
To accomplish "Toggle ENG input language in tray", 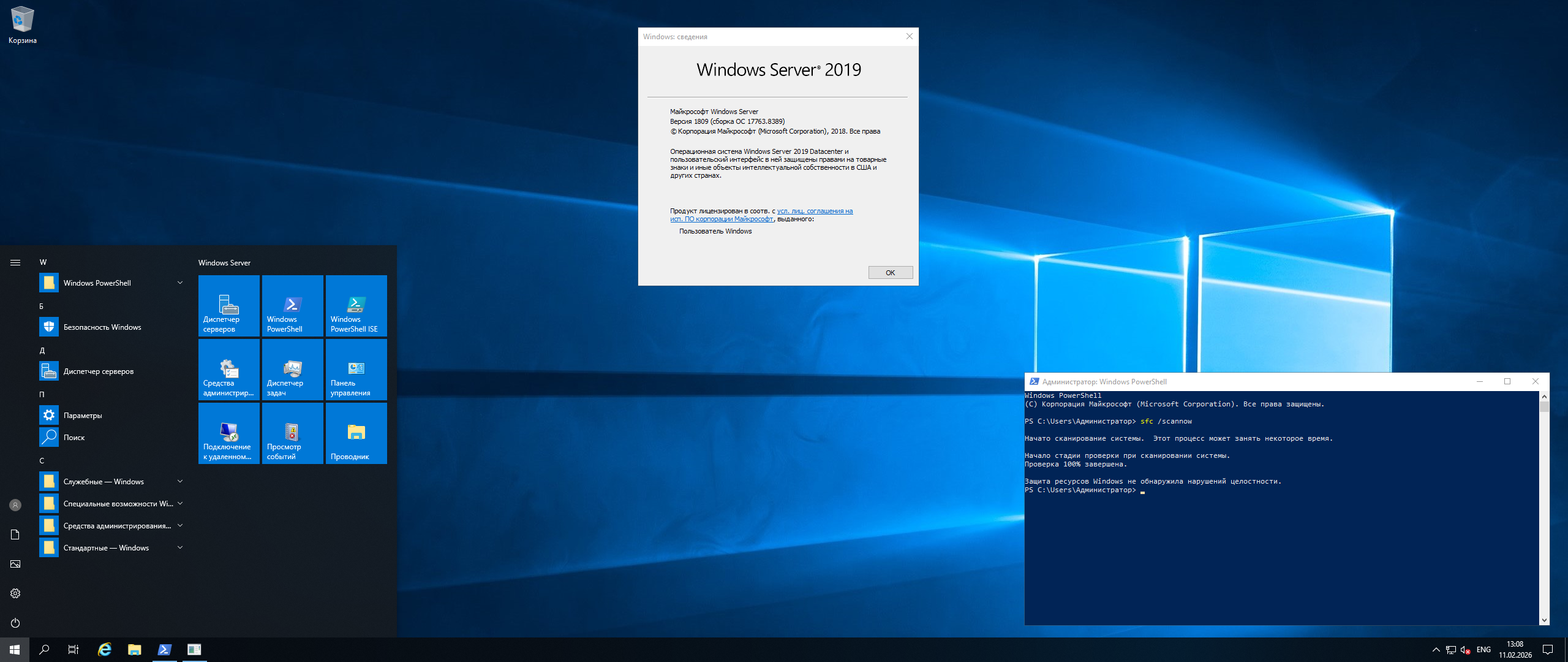I will (1483, 650).
